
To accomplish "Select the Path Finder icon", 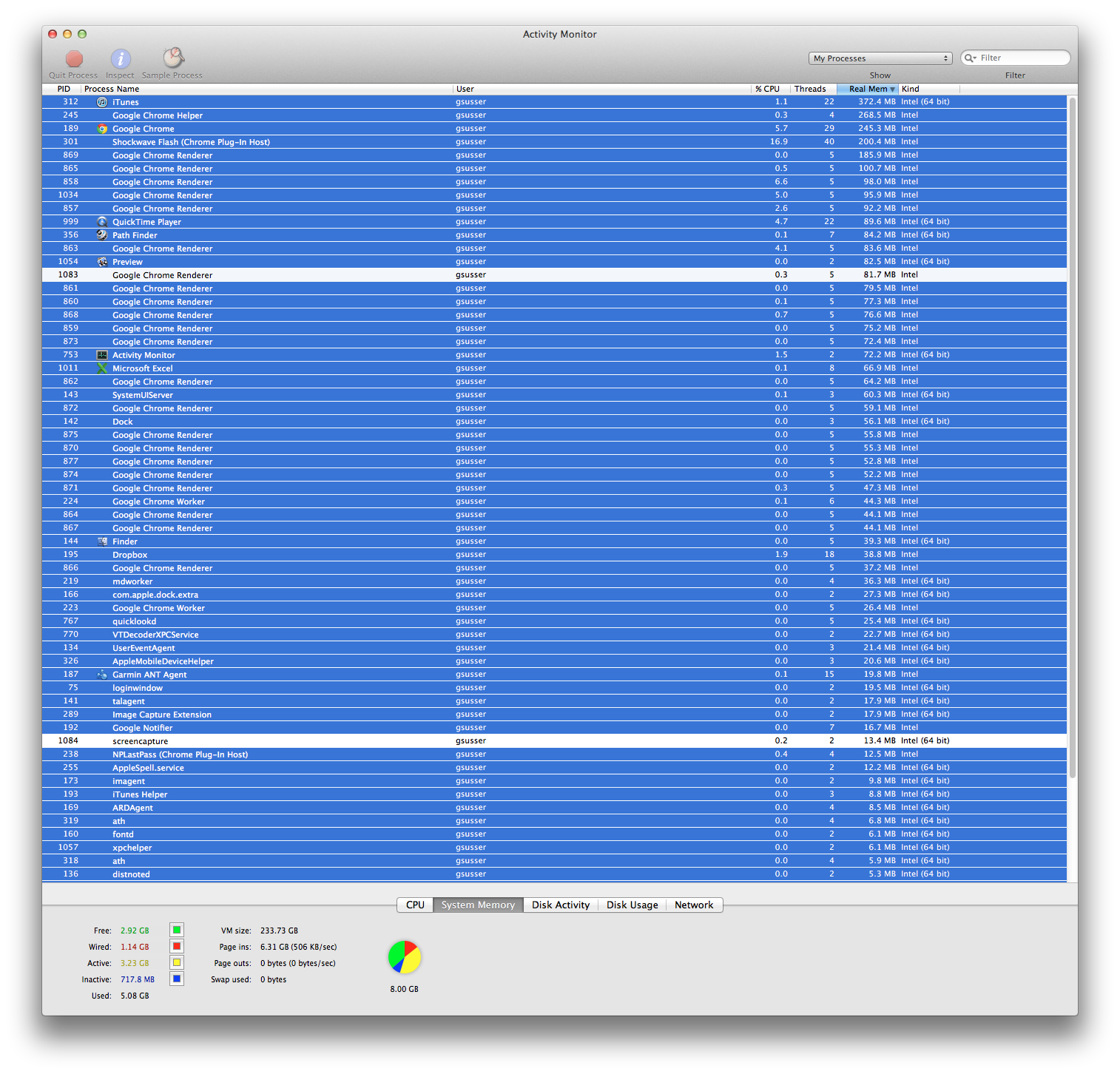I will point(102,235).
